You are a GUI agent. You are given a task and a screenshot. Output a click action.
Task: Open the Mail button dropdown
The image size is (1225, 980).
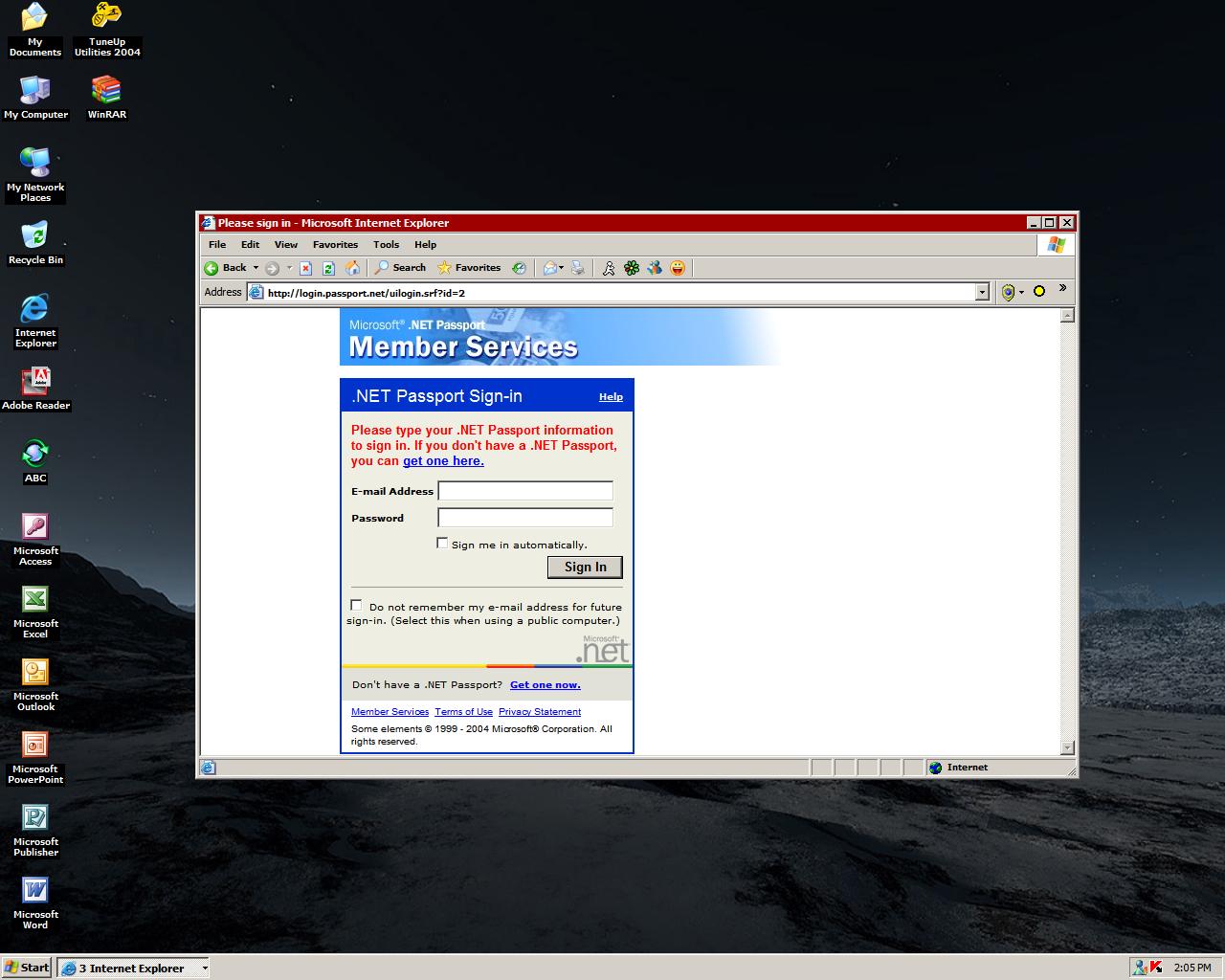point(560,268)
